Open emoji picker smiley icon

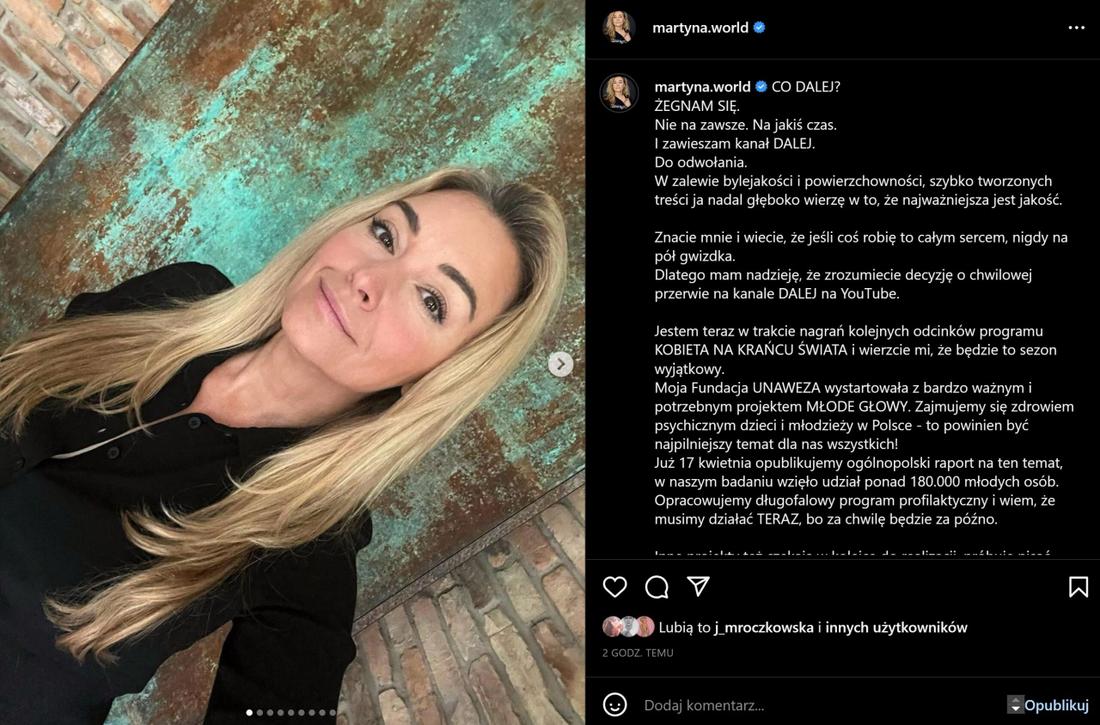tap(615, 704)
